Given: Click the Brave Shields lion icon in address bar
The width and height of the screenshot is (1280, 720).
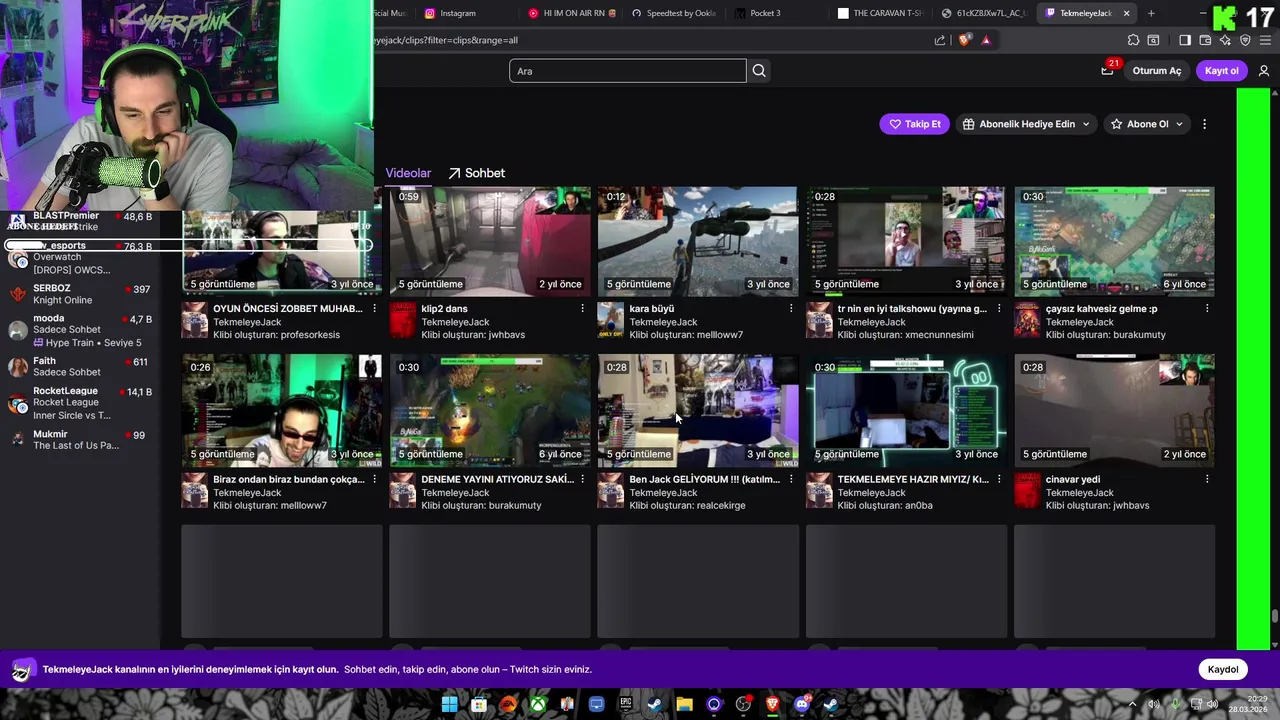Looking at the screenshot, I should [x=964, y=40].
